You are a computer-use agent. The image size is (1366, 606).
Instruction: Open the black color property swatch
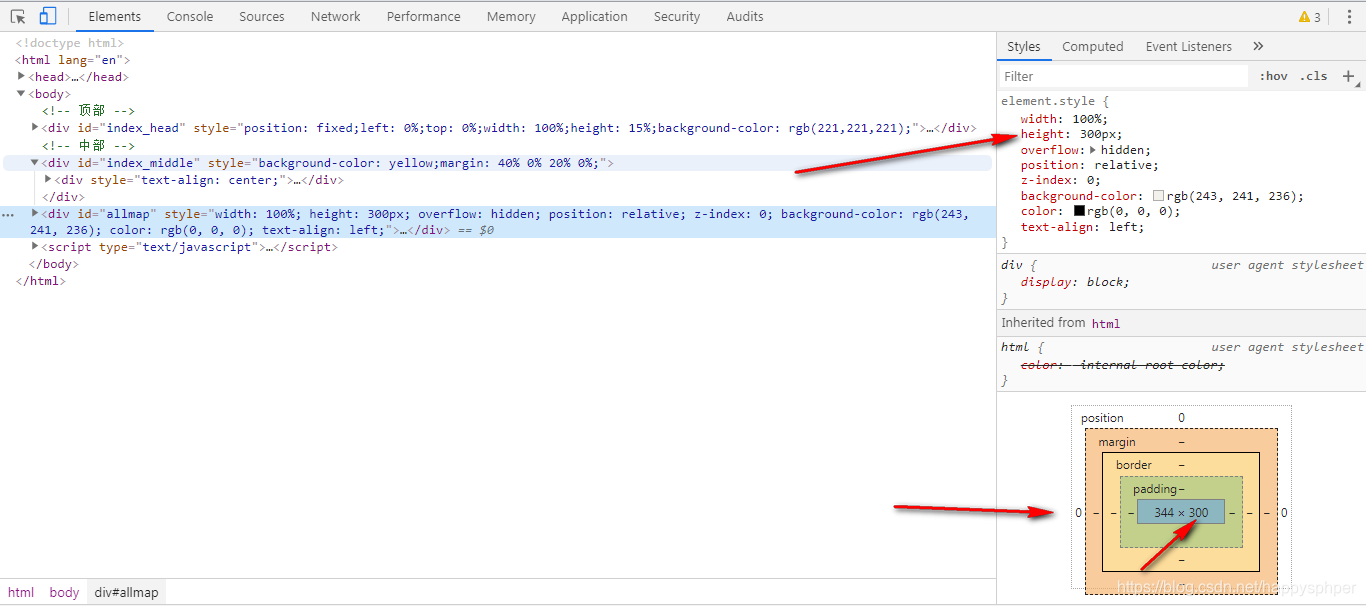1080,211
